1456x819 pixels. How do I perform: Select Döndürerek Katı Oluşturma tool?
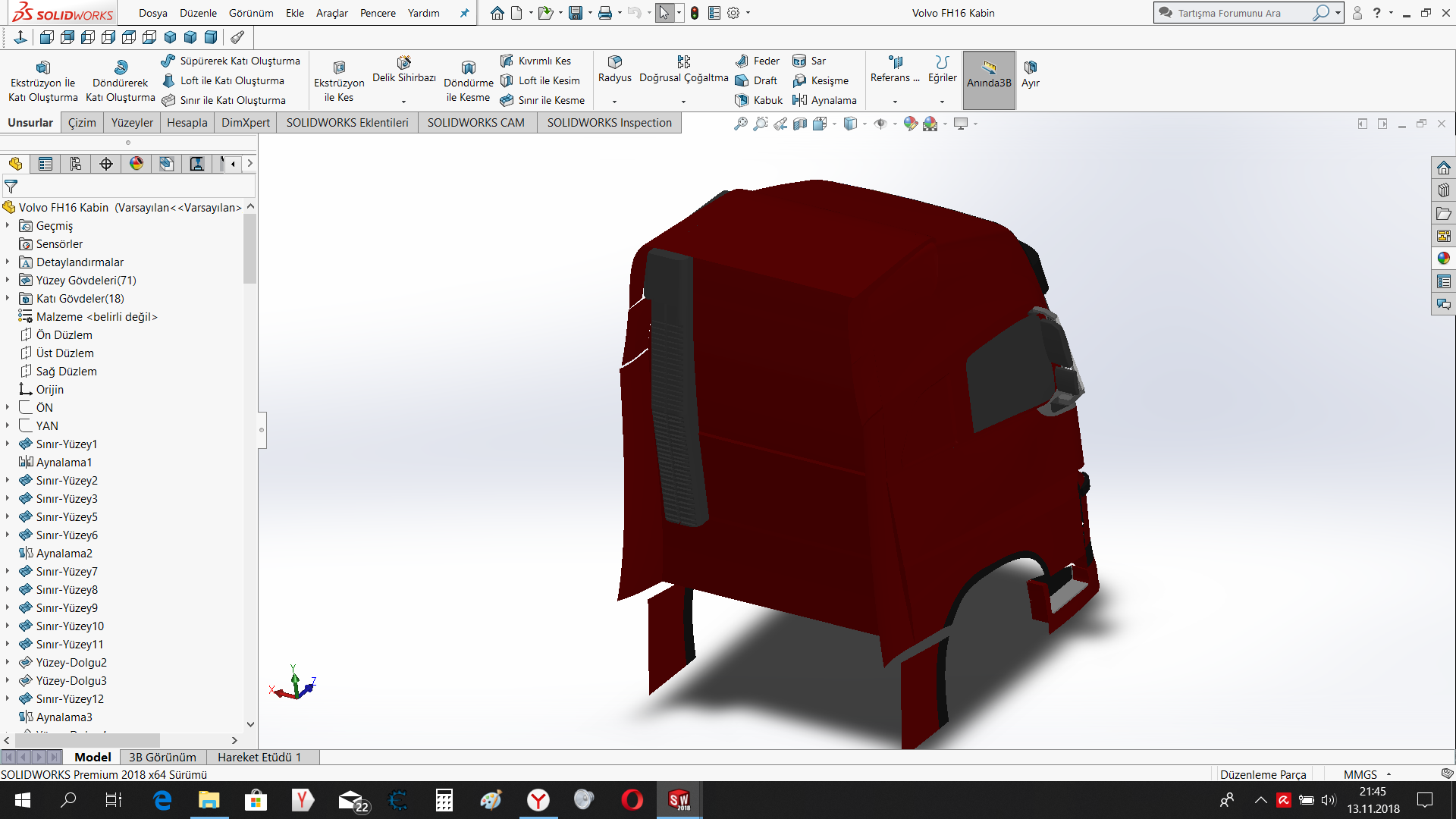pyautogui.click(x=121, y=81)
